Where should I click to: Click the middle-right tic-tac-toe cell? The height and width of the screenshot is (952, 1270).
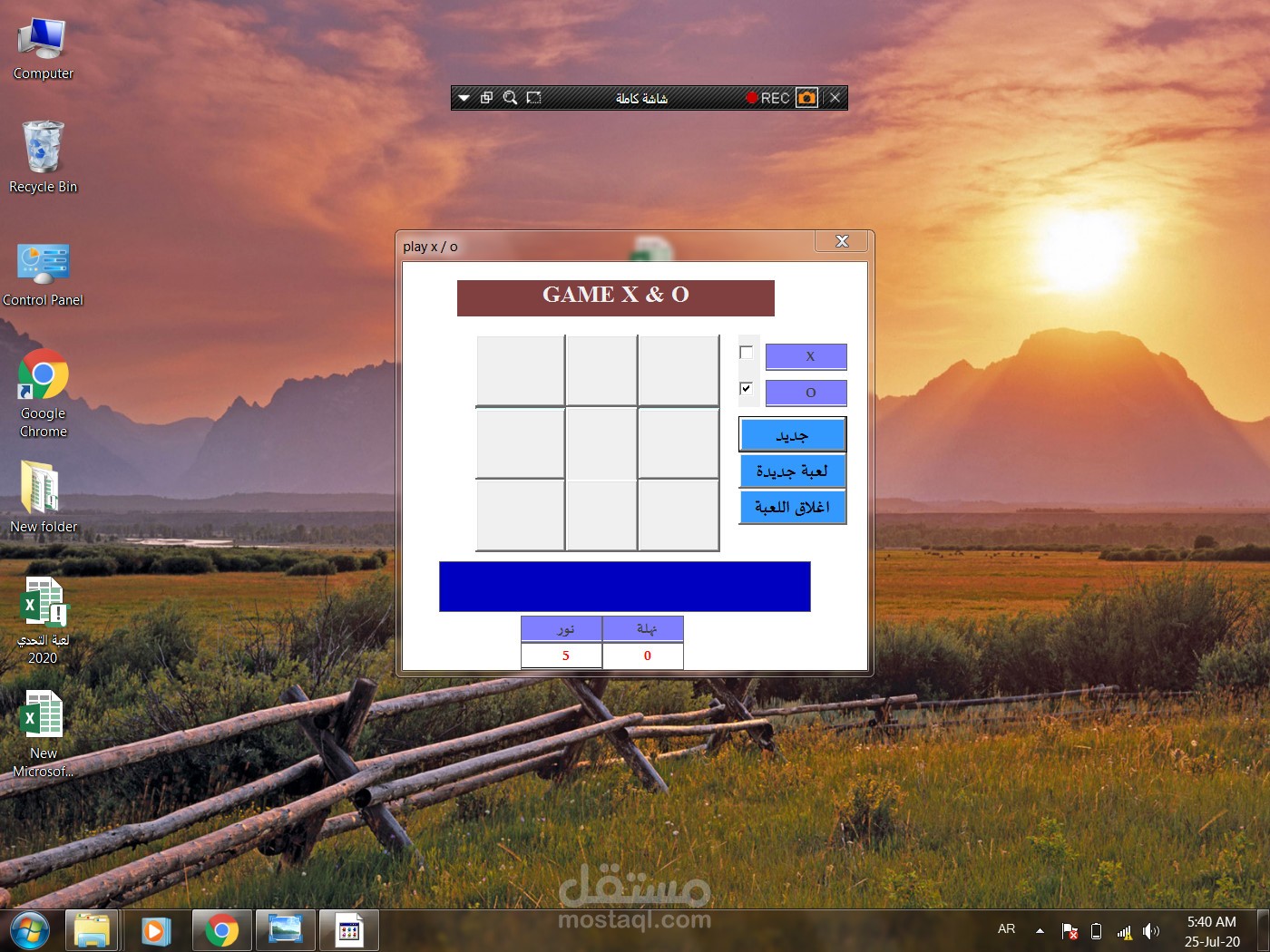tap(679, 443)
